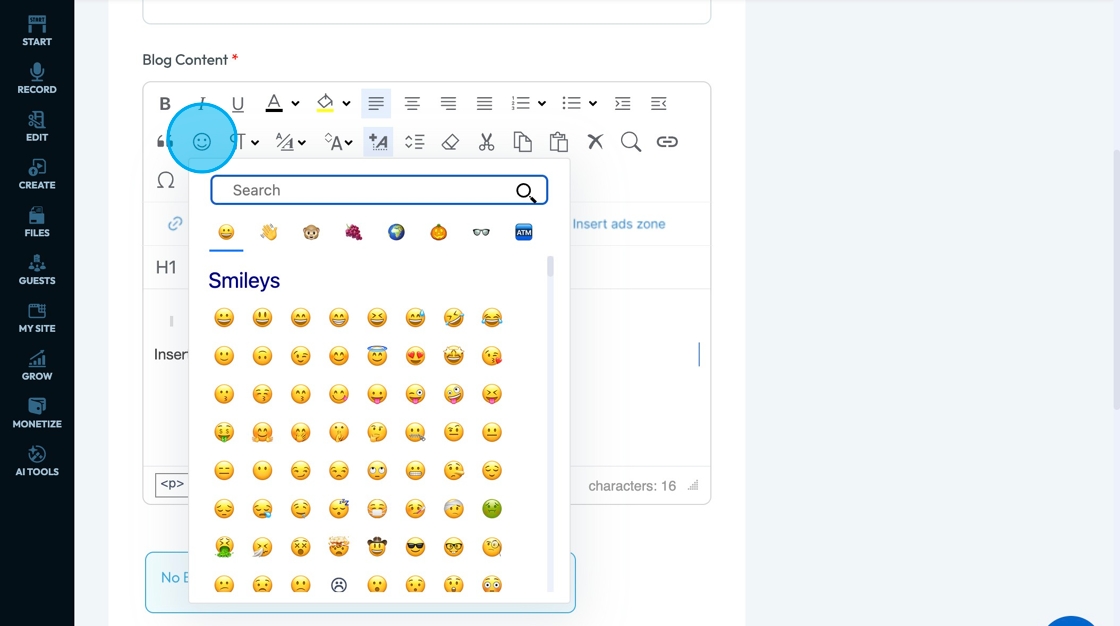Screen dimensions: 1120x626
Task: Insert the heart eyes emoji
Action: (415, 356)
